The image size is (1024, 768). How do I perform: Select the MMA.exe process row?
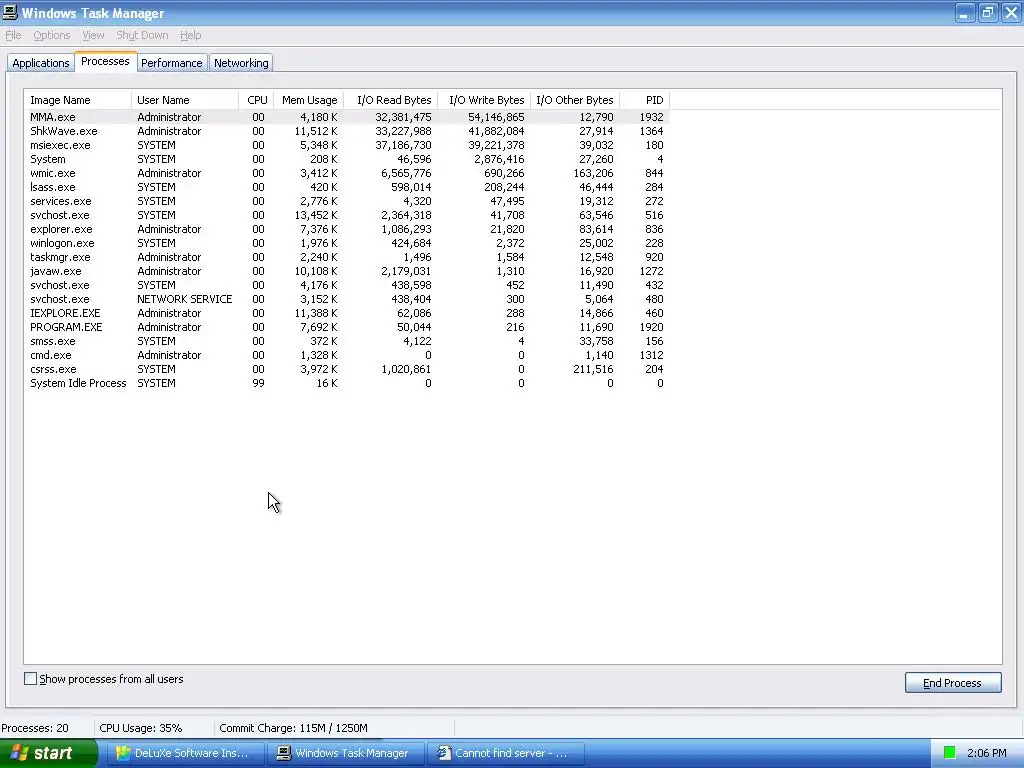pos(347,117)
